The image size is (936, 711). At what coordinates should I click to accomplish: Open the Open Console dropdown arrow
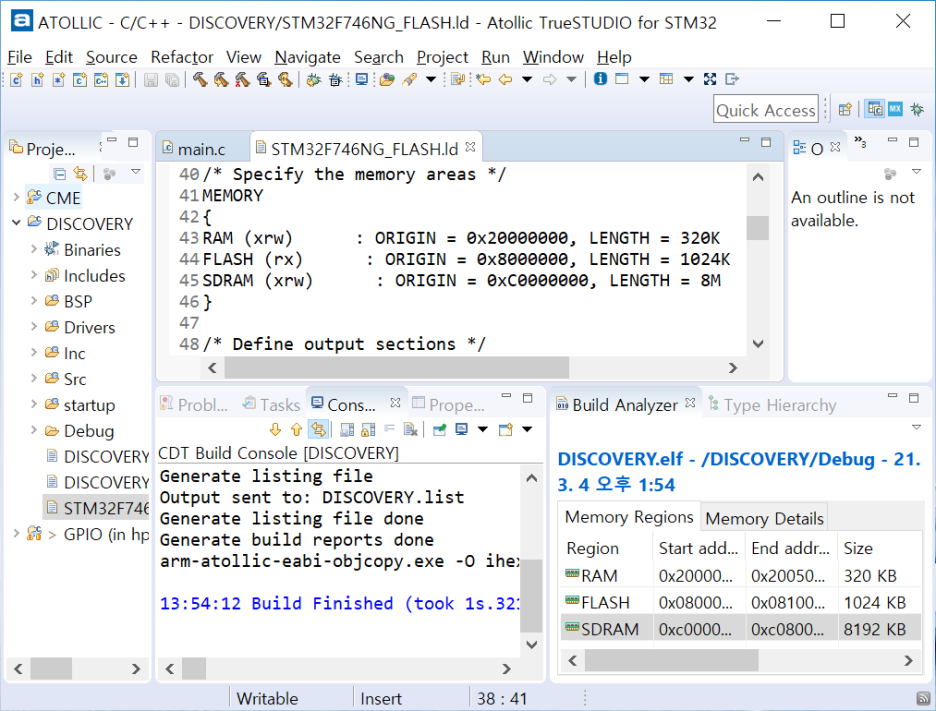527,429
